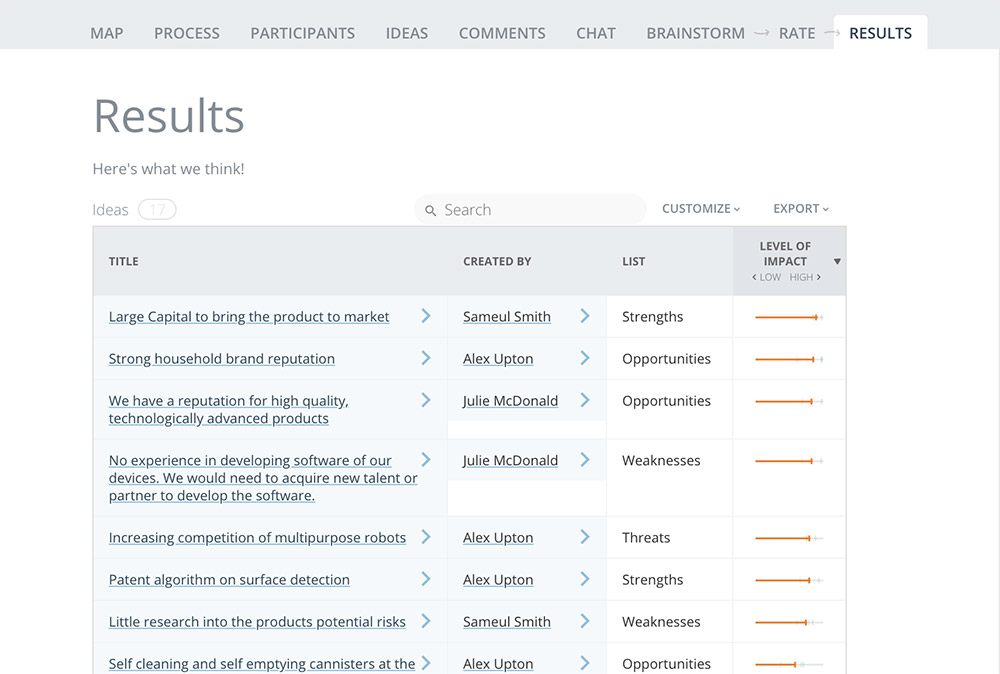This screenshot has width=1000, height=674.
Task: Open the Customize dropdown
Action: tap(701, 209)
